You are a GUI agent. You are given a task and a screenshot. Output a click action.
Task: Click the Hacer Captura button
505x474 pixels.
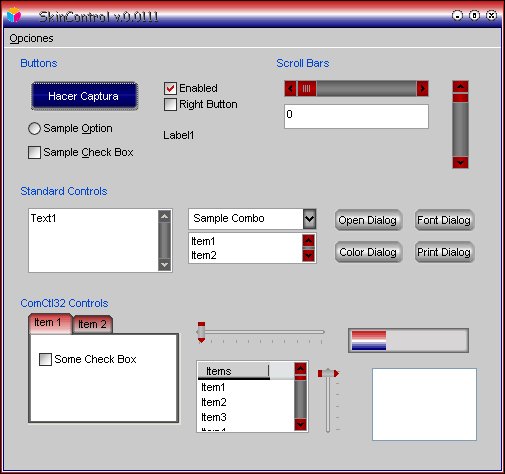[84, 96]
